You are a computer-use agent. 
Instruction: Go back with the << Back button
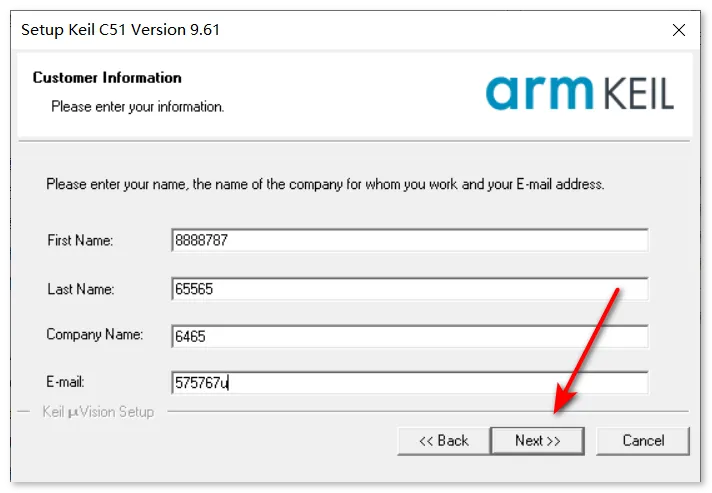(x=444, y=440)
